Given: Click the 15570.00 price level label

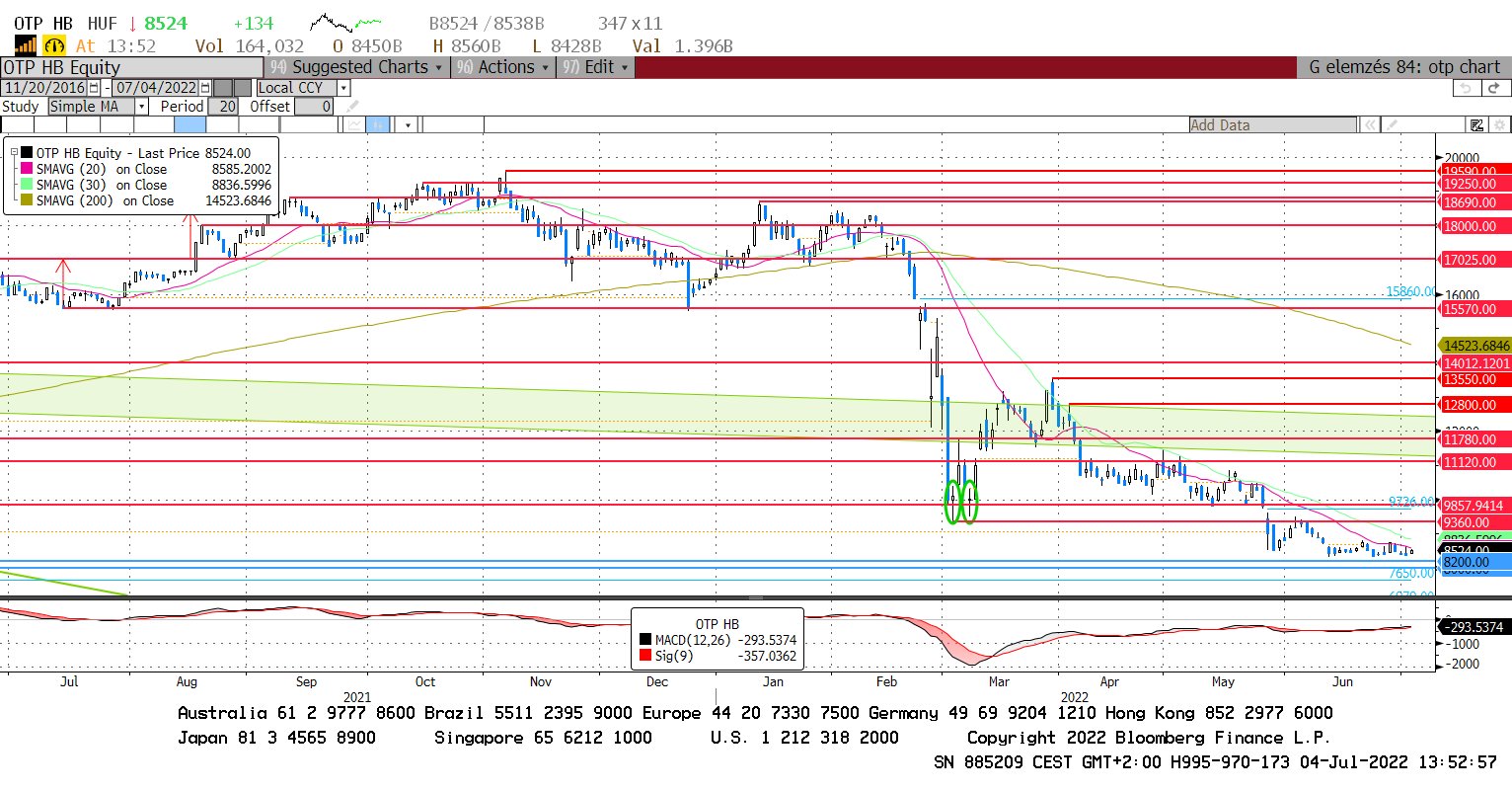Looking at the screenshot, I should click(1475, 309).
